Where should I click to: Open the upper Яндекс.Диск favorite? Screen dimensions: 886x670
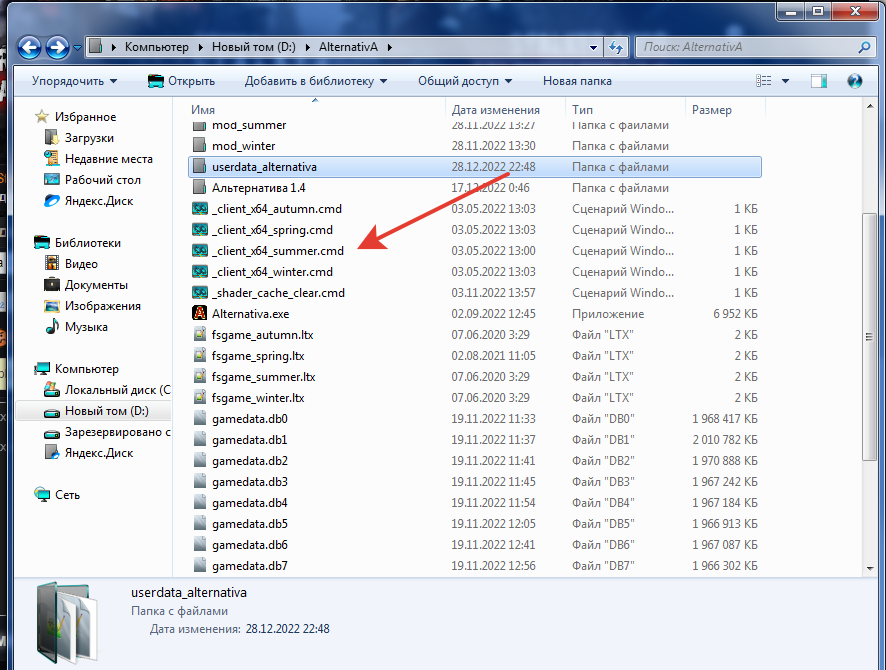[99, 201]
